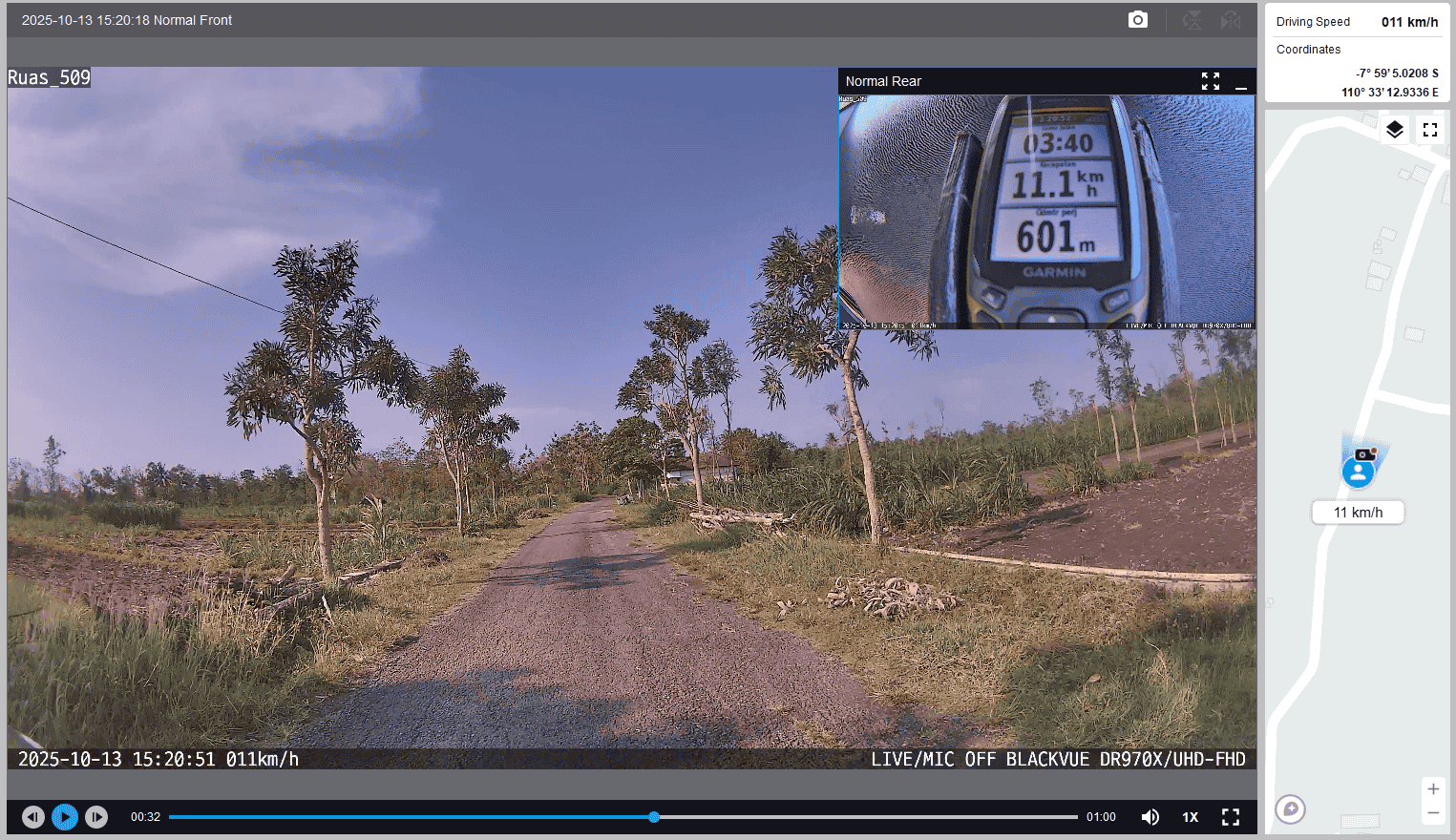Image resolution: width=1456 pixels, height=840 pixels.
Task: Mute the video sound
Action: tap(1150, 817)
